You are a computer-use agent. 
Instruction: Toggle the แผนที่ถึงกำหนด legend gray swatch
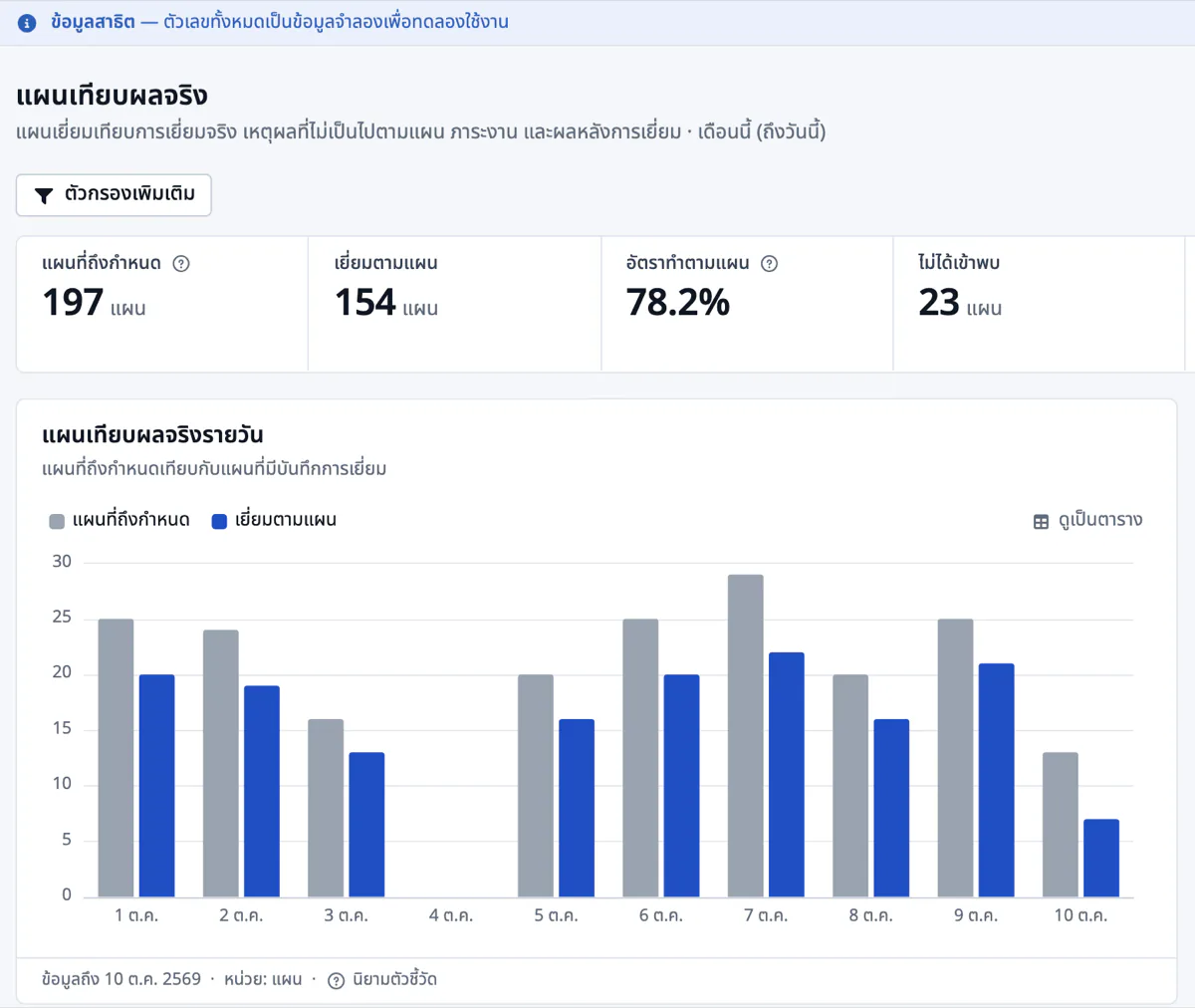point(57,521)
